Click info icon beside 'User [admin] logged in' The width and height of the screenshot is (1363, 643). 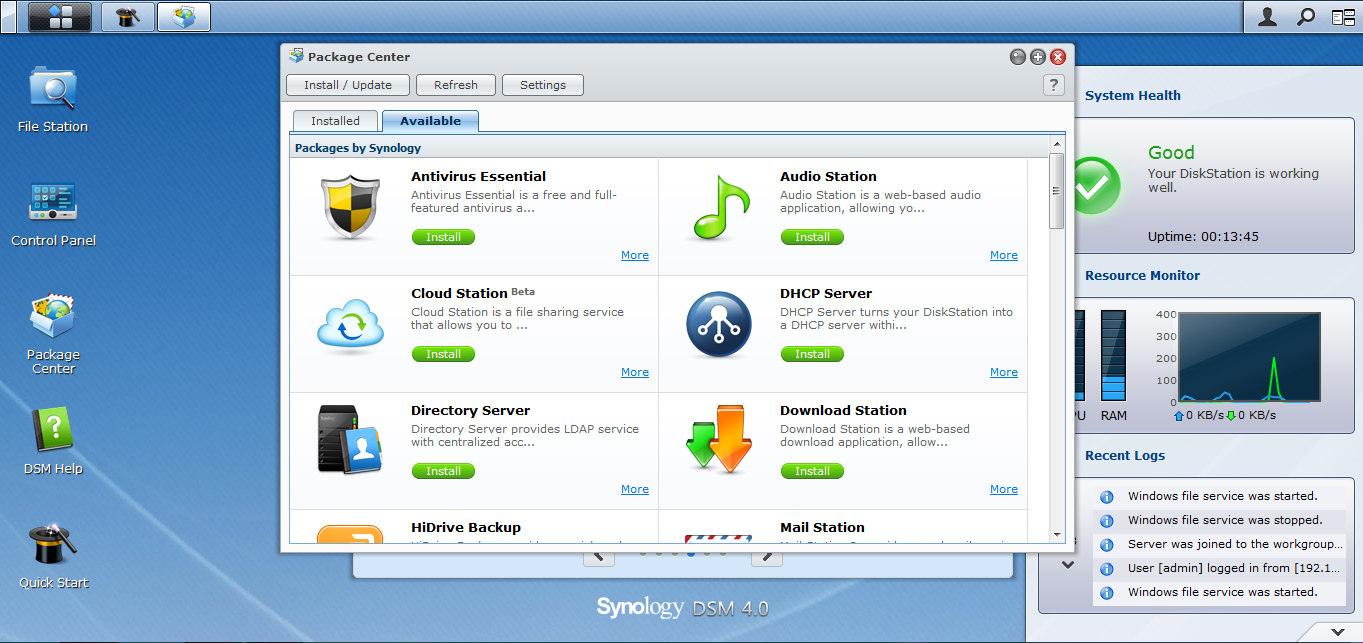click(x=1107, y=568)
